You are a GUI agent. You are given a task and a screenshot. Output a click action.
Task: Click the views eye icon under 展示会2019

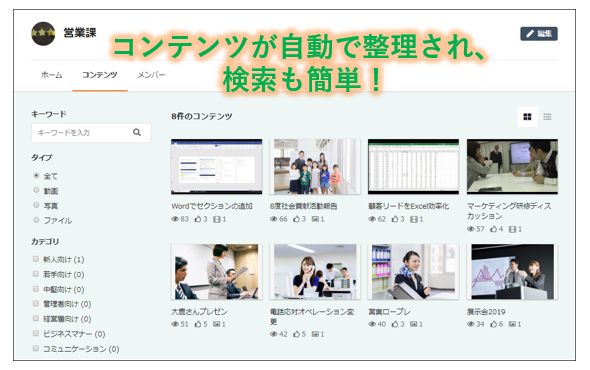[x=470, y=324]
